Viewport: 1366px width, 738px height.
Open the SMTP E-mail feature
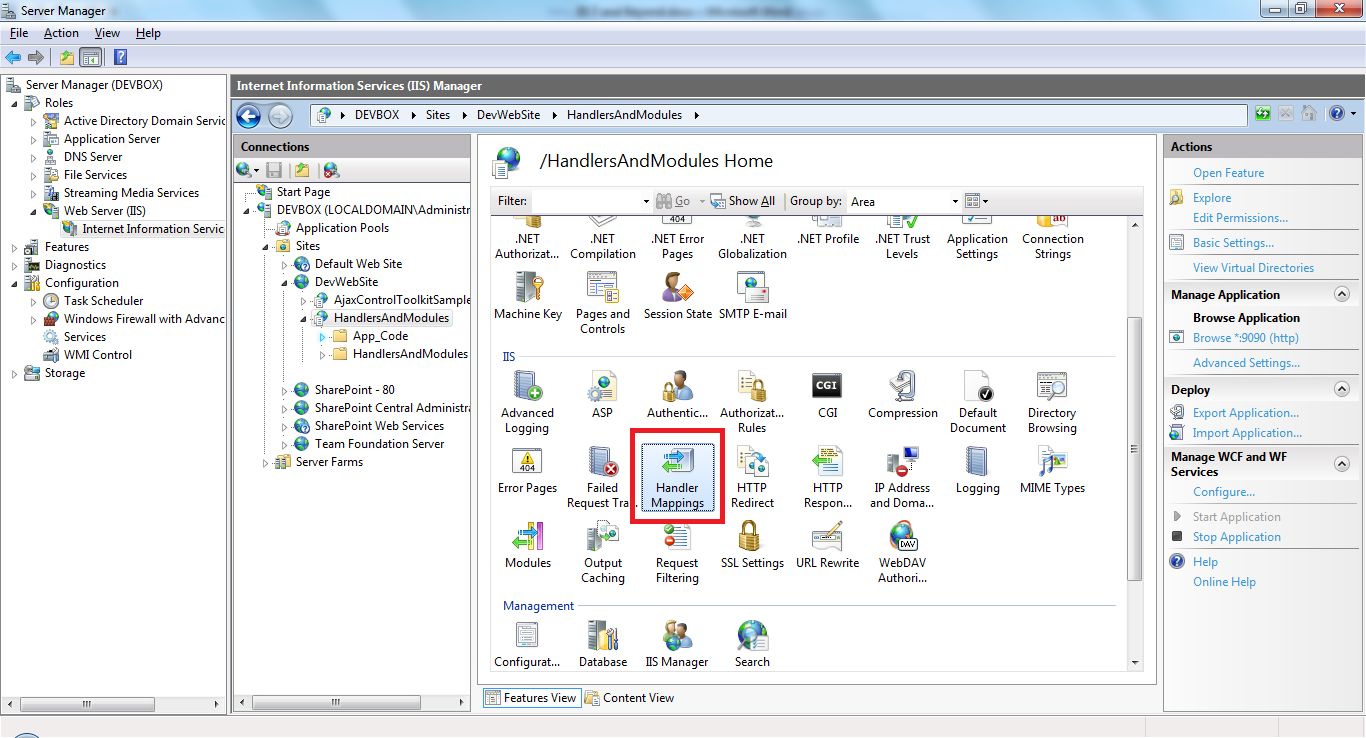tap(752, 296)
